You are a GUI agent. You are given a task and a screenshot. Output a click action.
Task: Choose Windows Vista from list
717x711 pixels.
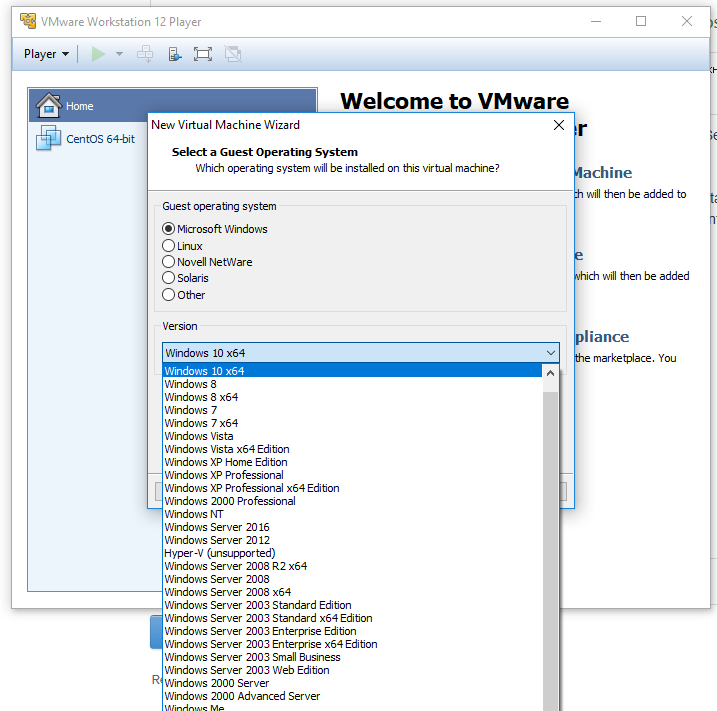353,436
